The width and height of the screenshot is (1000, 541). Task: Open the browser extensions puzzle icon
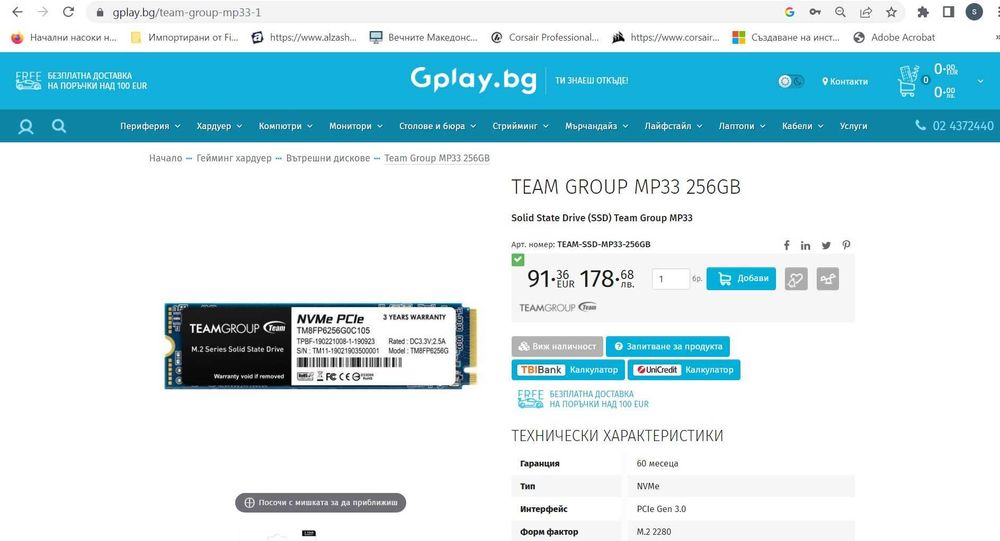pos(923,12)
